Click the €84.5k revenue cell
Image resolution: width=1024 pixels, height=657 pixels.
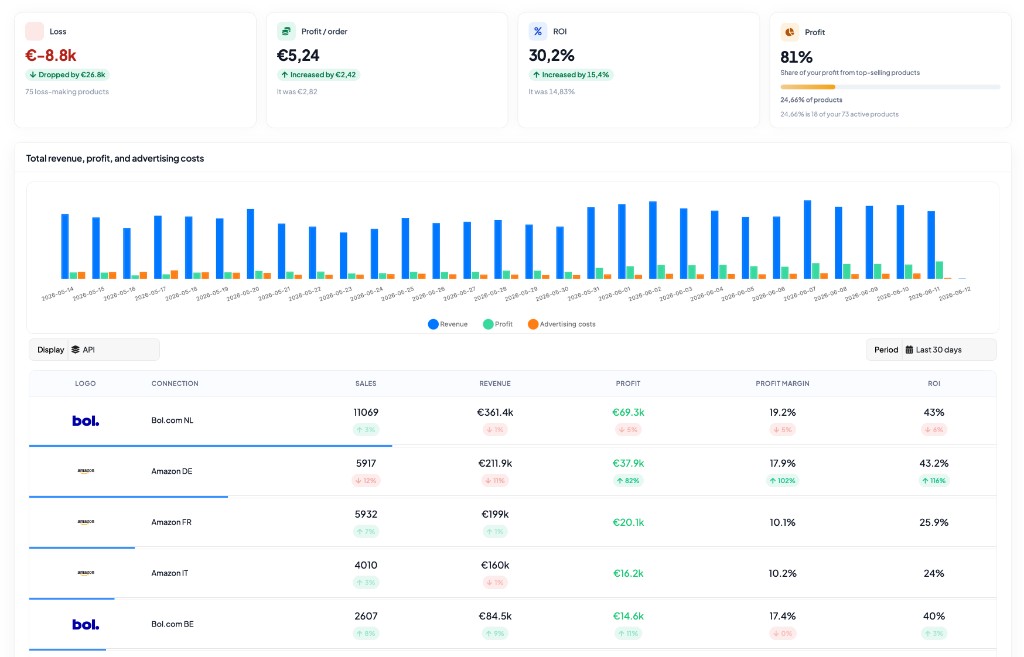coord(495,616)
